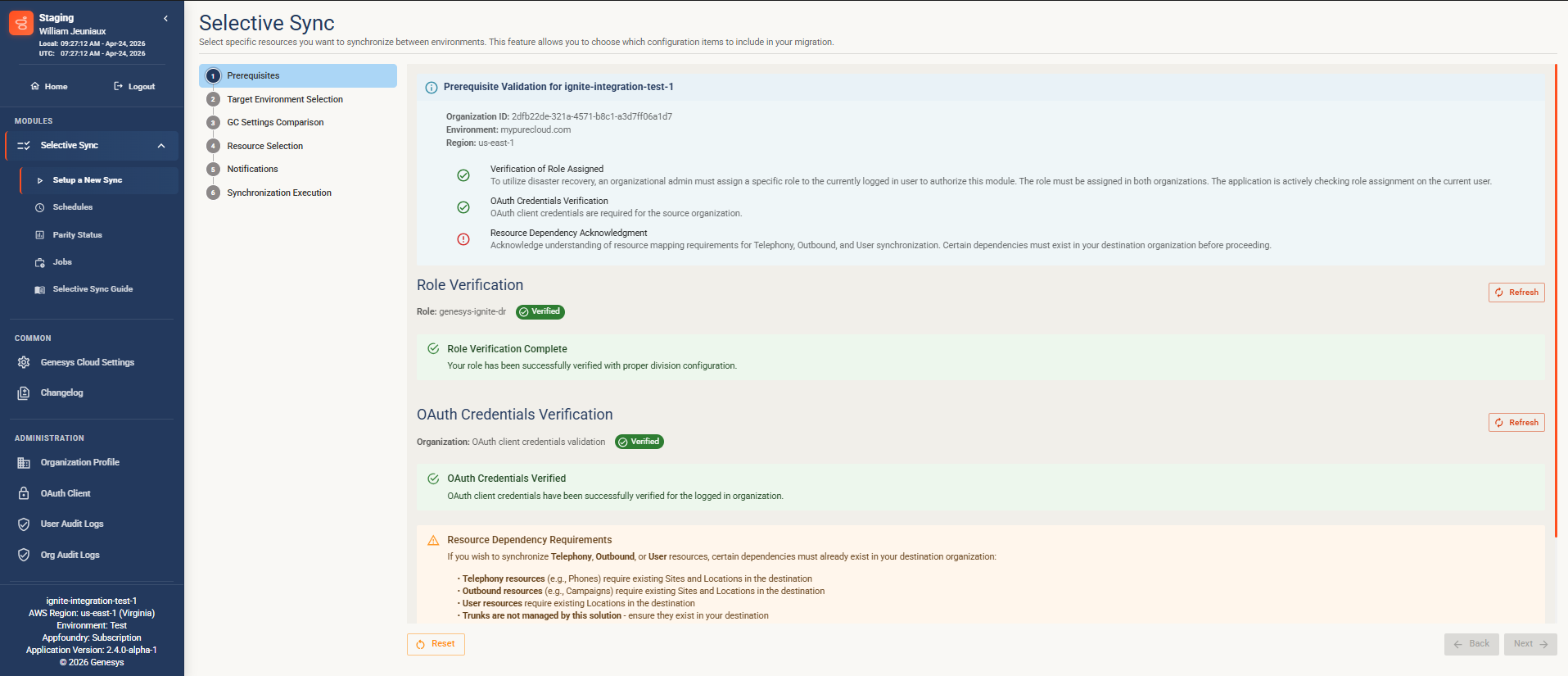1568x676 pixels.
Task: Click check icon in OAuth Credentials Verified banner
Action: point(433,479)
